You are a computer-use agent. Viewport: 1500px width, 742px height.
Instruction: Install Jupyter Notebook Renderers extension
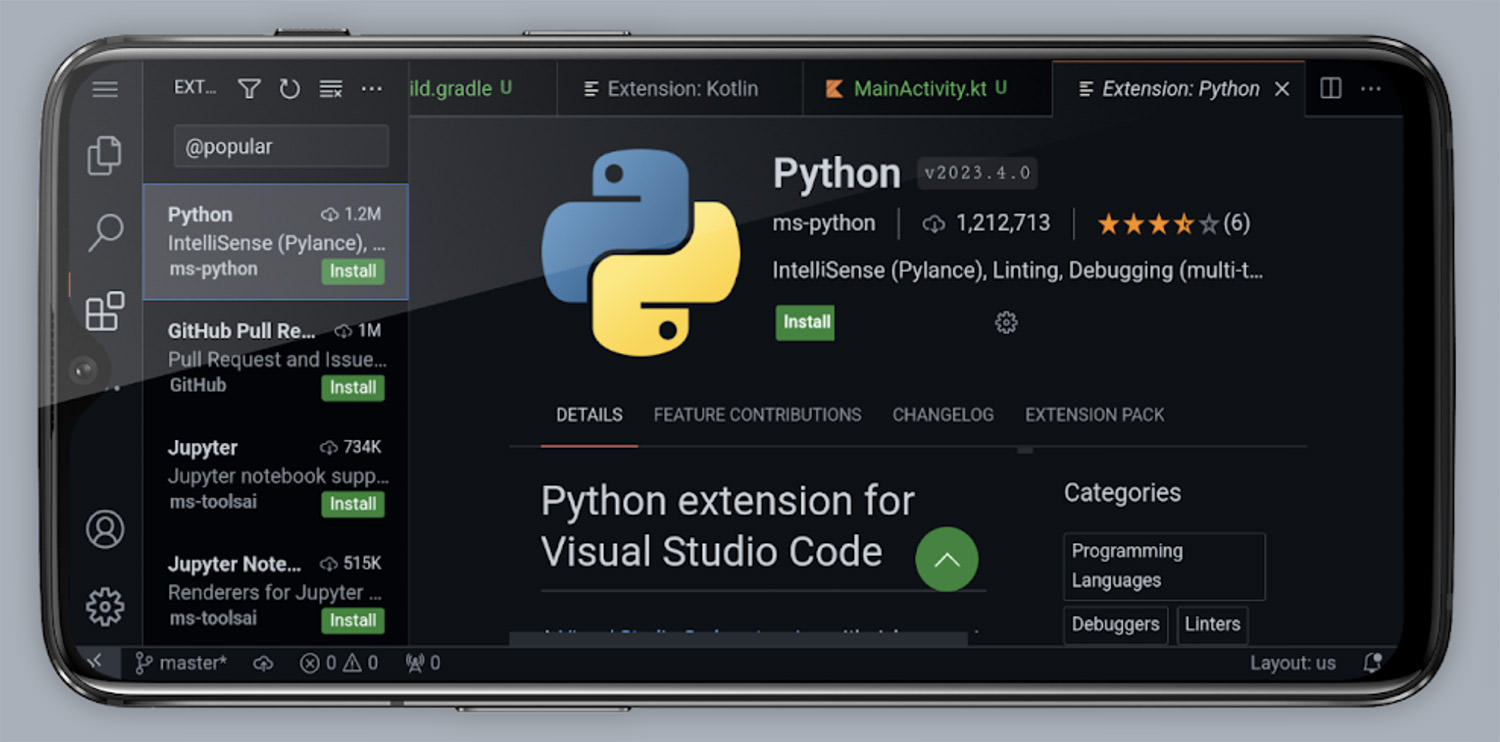coord(353,620)
